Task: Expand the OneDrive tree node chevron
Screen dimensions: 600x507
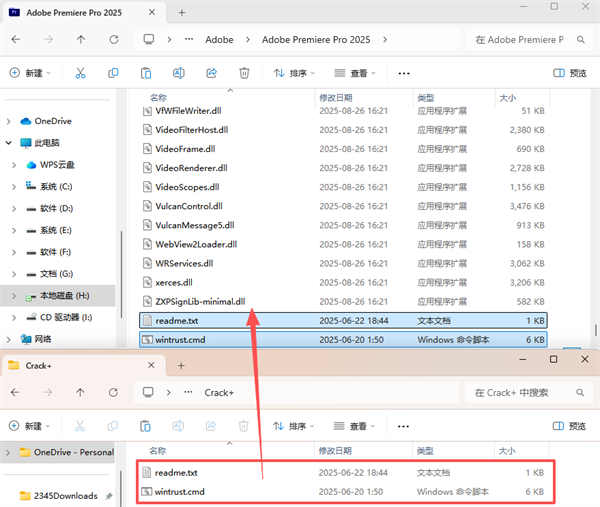Action: (x=8, y=121)
